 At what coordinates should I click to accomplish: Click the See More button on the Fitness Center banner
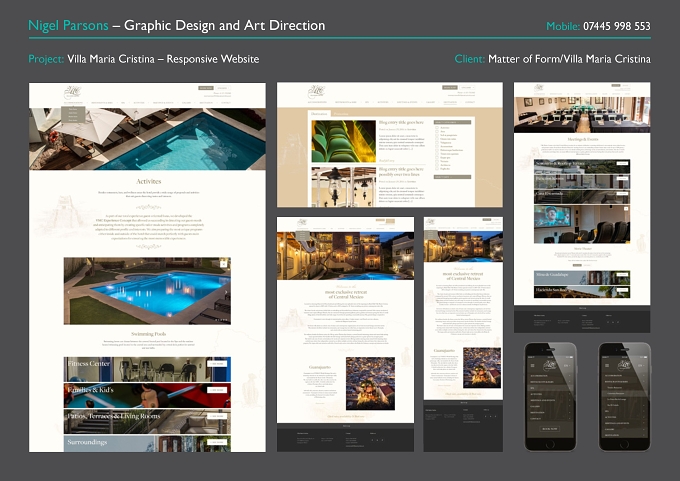click(x=217, y=363)
